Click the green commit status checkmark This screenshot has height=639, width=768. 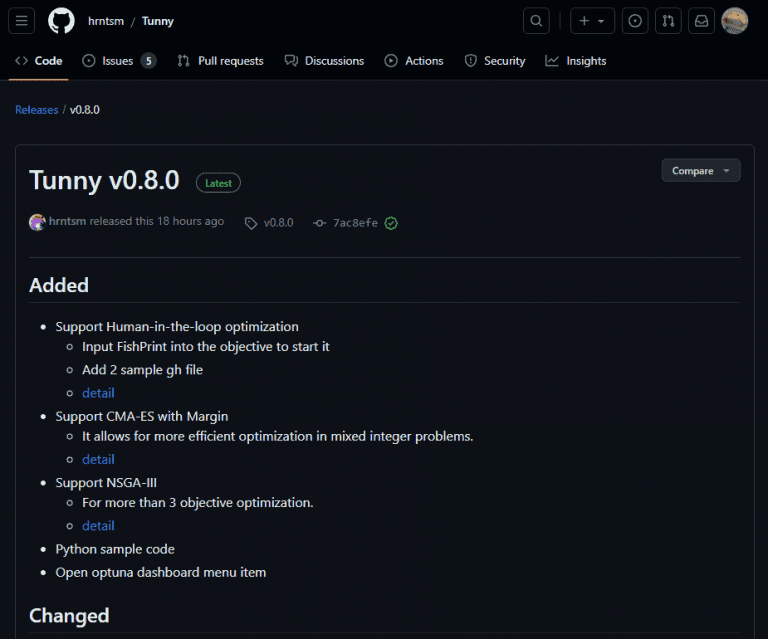(391, 223)
